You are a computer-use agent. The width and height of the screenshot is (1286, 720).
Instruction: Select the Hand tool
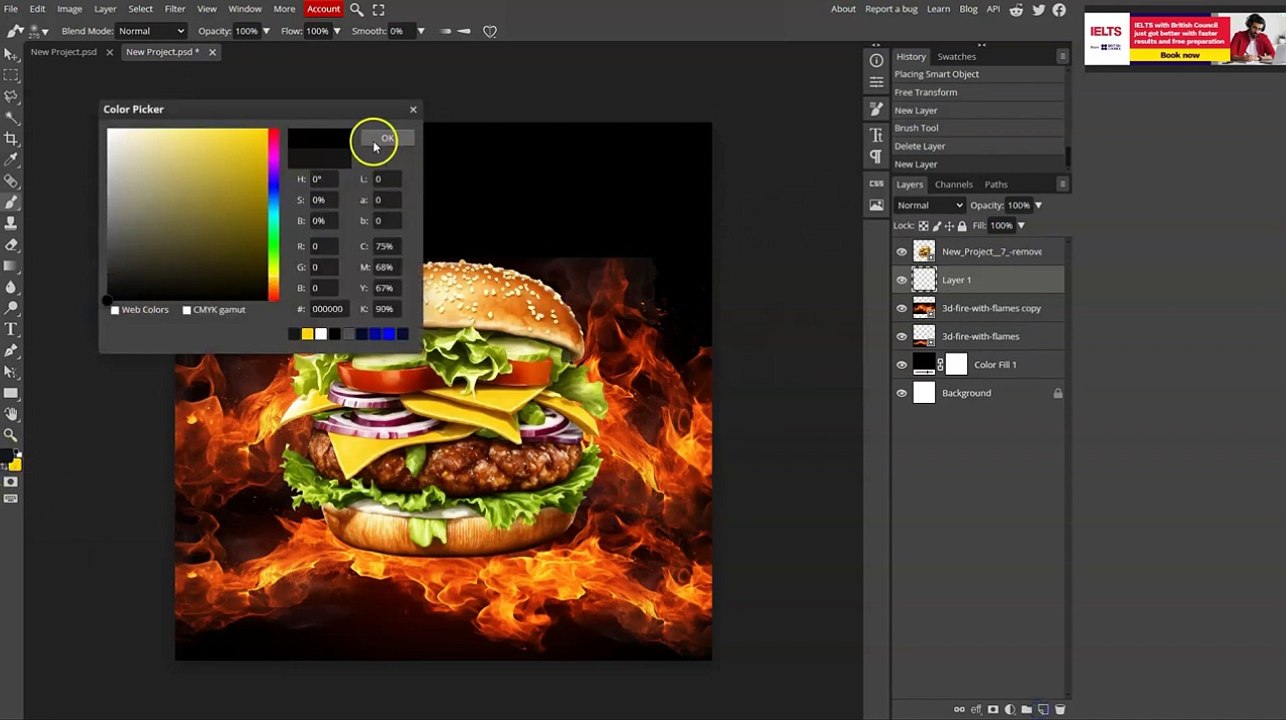11,414
